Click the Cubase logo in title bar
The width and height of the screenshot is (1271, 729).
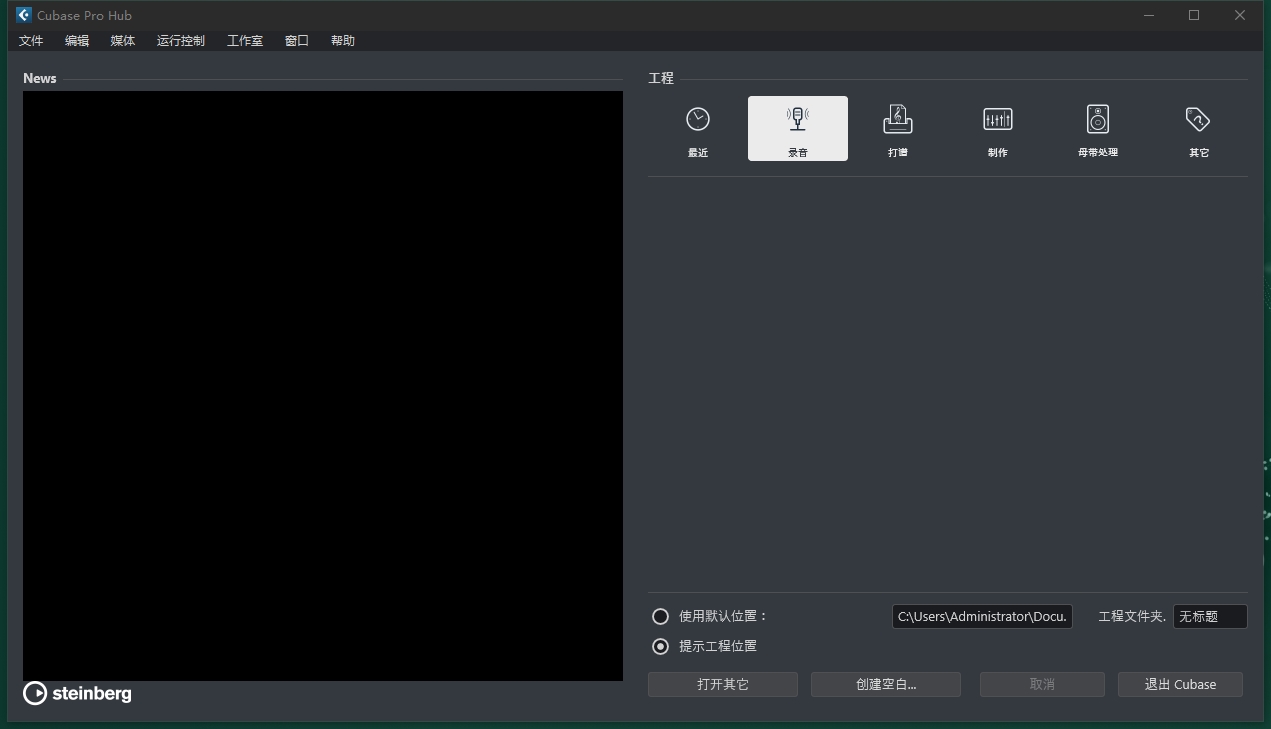point(24,15)
